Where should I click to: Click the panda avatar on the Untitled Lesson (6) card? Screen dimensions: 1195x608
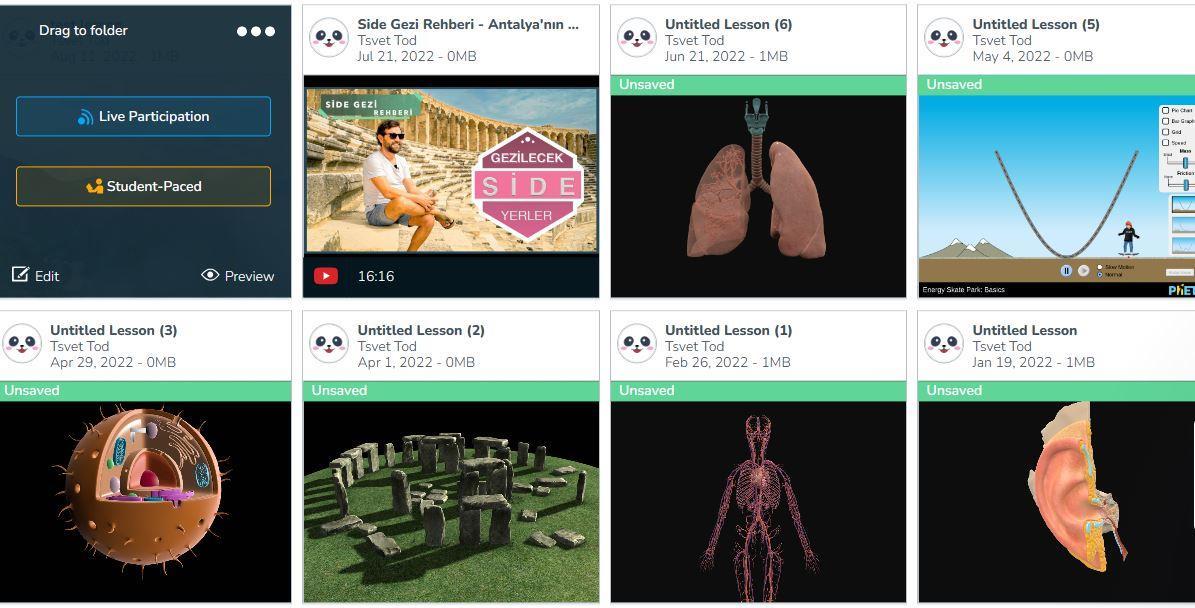click(636, 38)
